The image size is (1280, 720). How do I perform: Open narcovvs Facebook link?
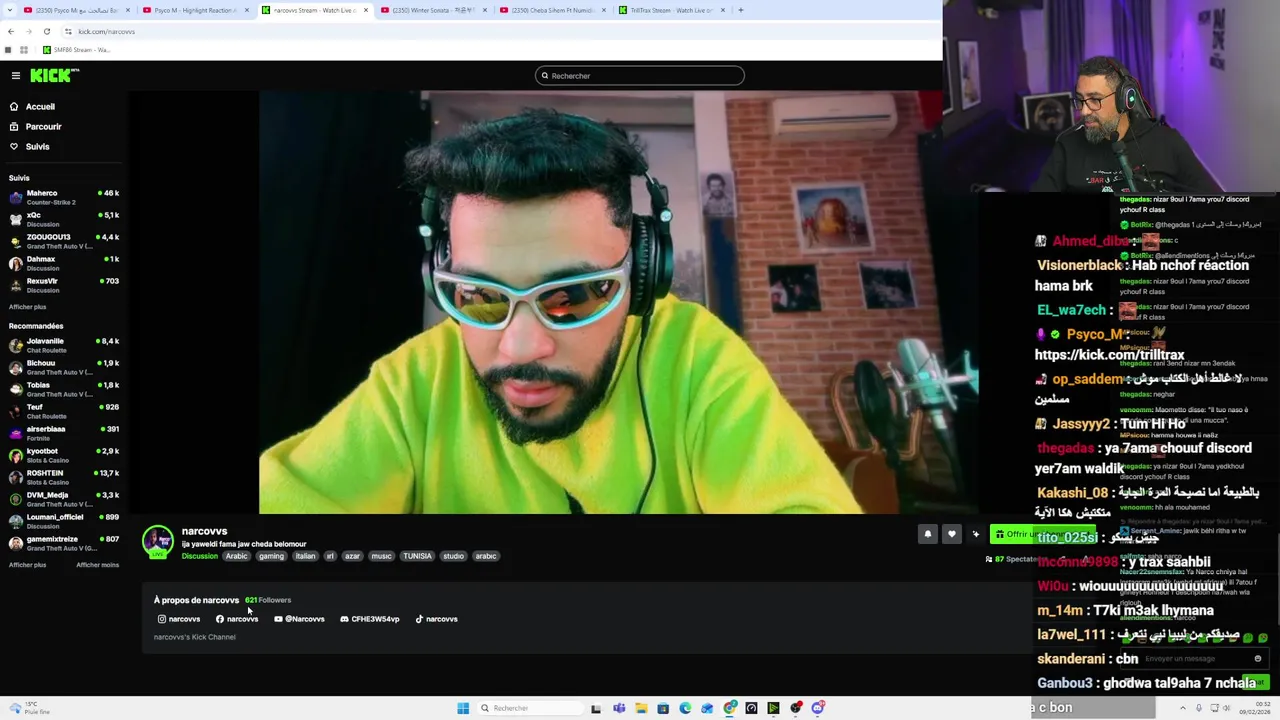click(237, 619)
